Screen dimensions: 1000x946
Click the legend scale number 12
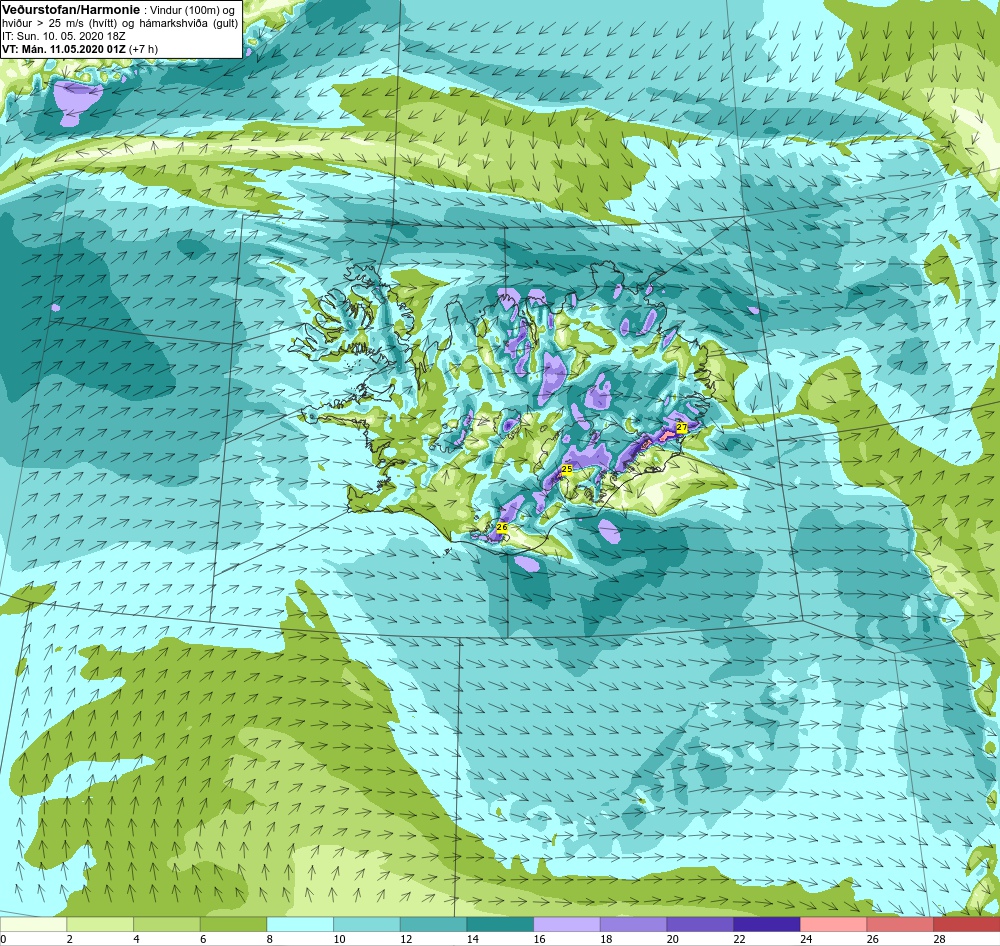click(x=406, y=939)
